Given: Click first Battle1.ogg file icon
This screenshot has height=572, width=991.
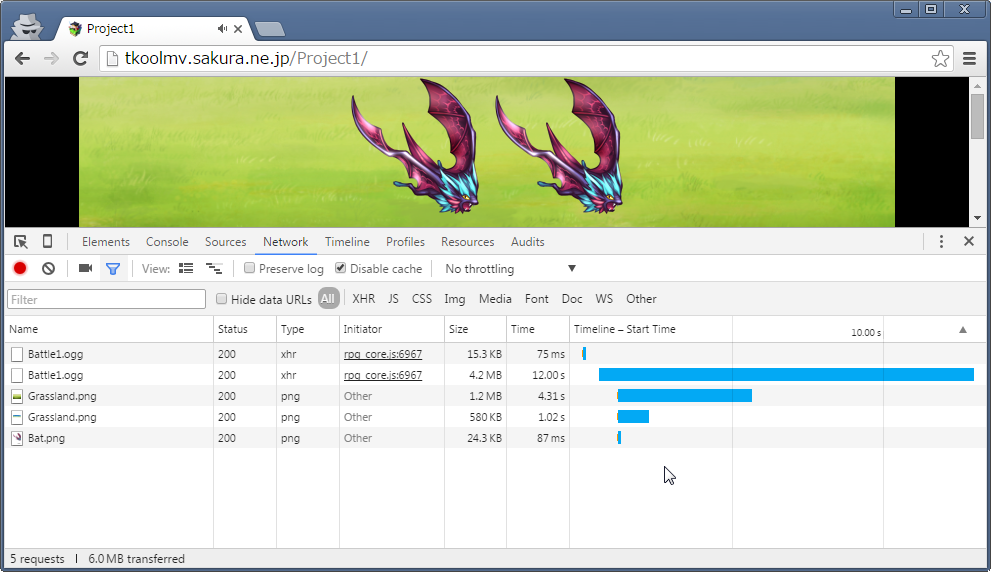Looking at the screenshot, I should [17, 355].
